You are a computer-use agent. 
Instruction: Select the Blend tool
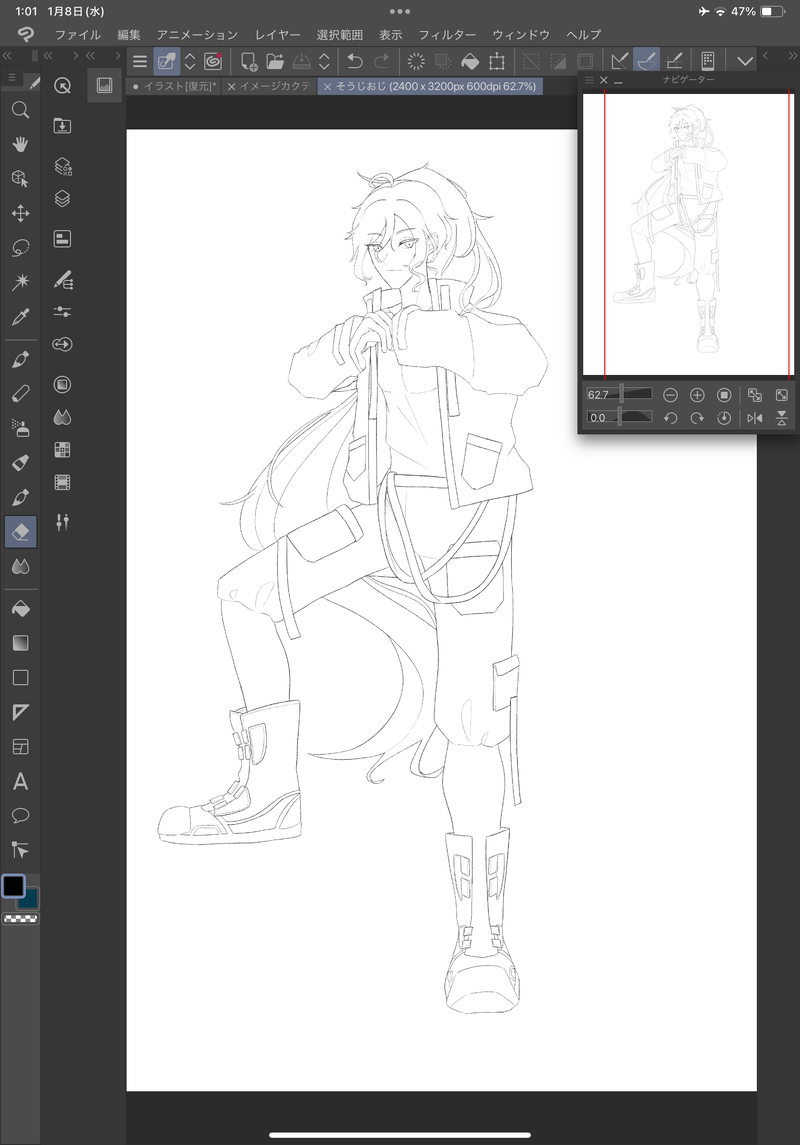coord(20,566)
